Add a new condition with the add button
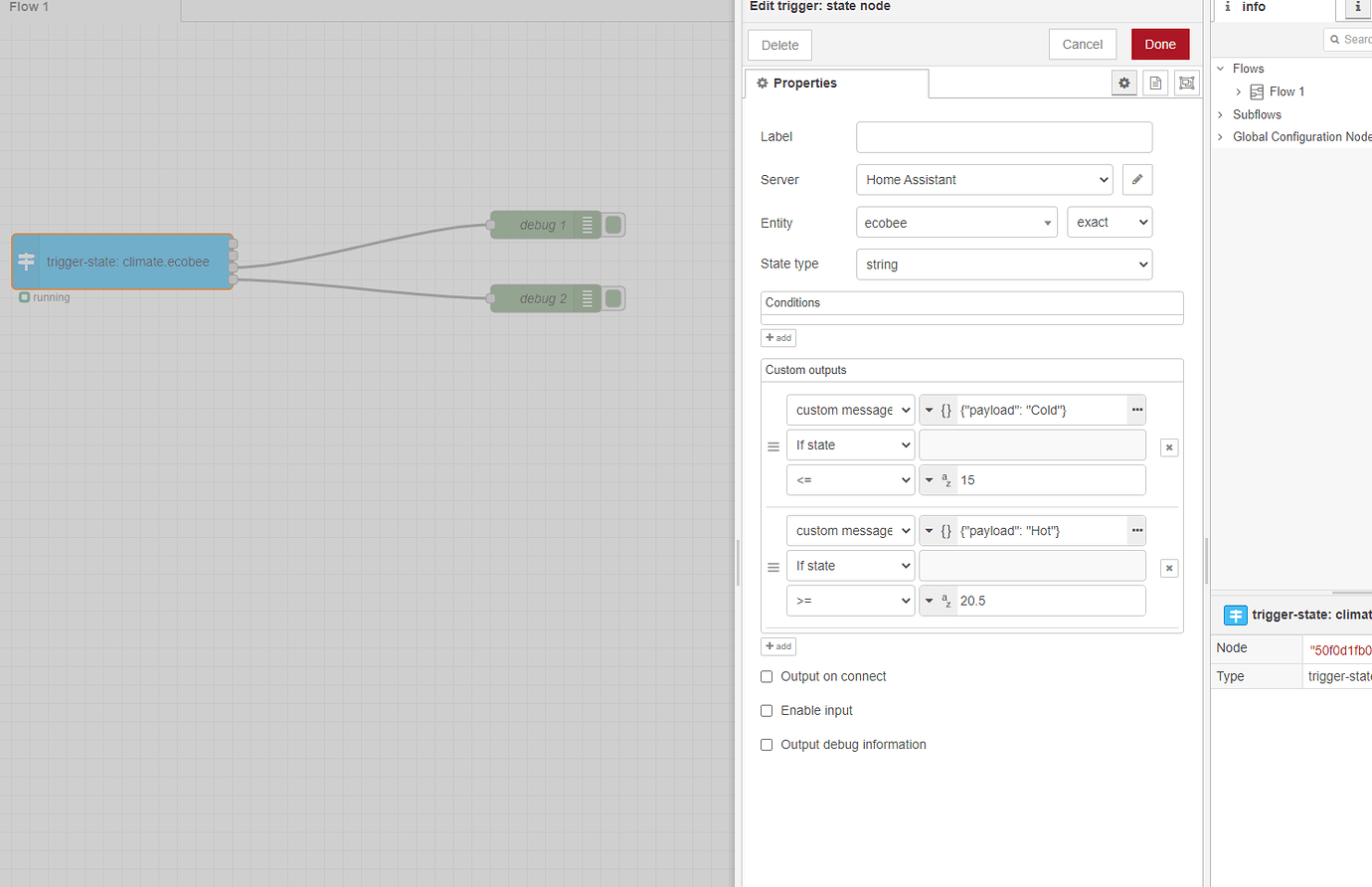 [778, 337]
